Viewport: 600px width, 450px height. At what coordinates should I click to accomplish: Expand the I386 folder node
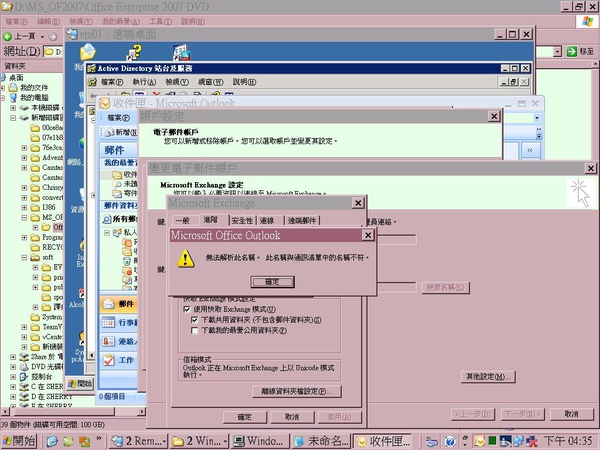(x=24, y=207)
